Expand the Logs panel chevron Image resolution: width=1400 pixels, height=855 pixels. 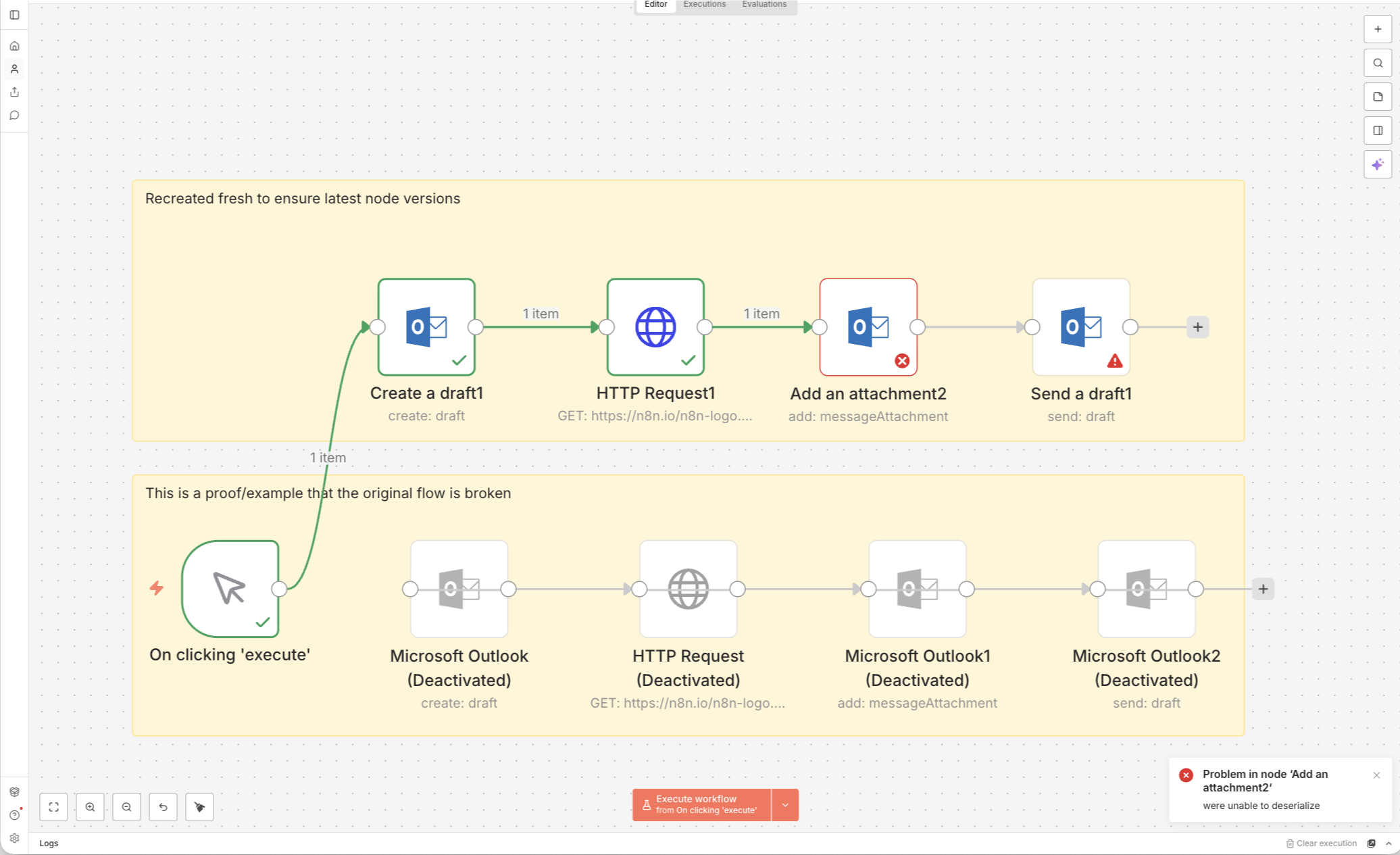[x=1389, y=844]
